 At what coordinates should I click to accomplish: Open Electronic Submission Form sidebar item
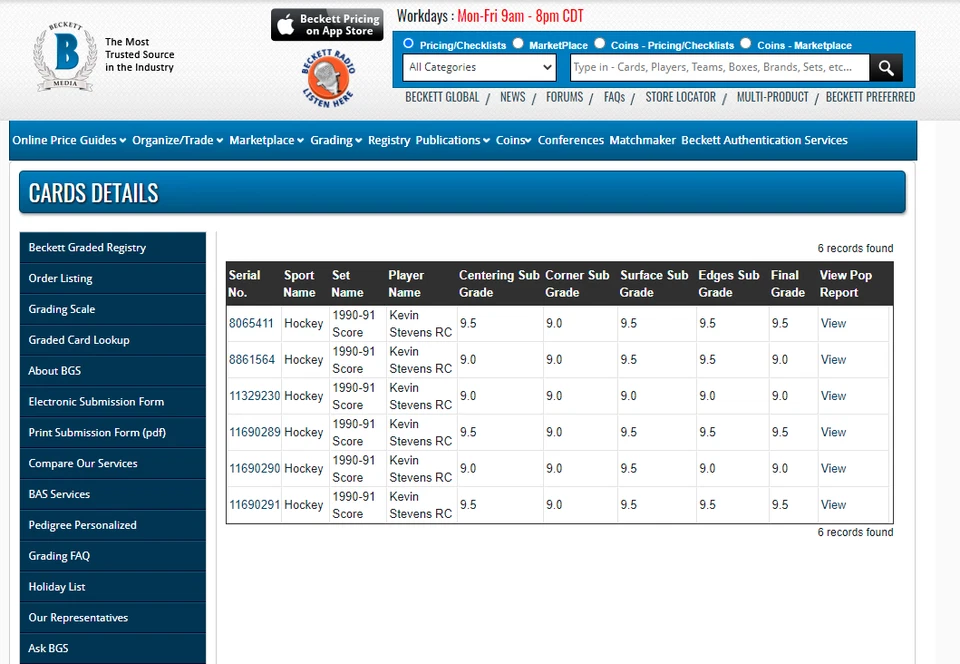pyautogui.click(x=113, y=401)
